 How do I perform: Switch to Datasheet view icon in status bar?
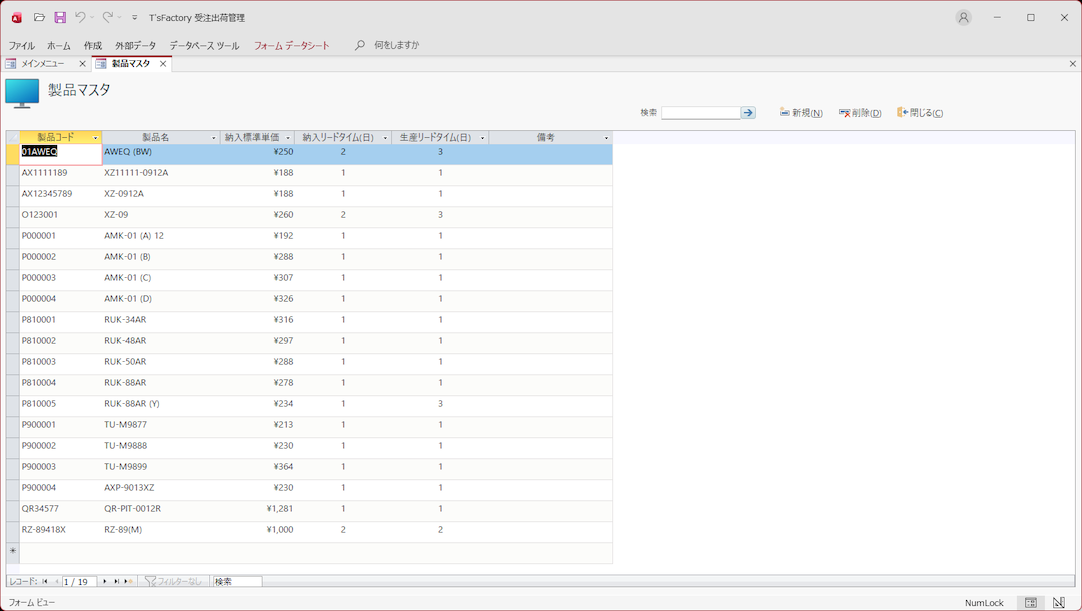click(x=1031, y=603)
